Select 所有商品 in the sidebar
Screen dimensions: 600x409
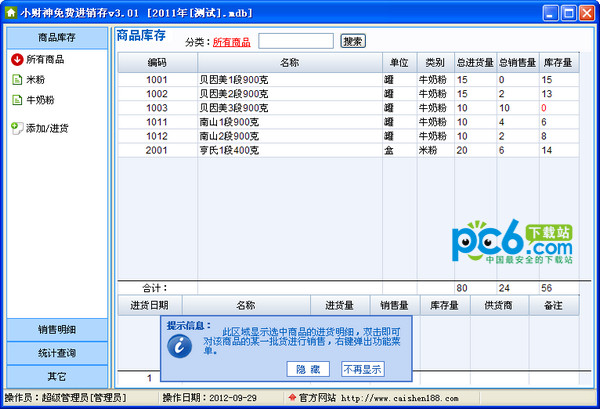click(45, 59)
